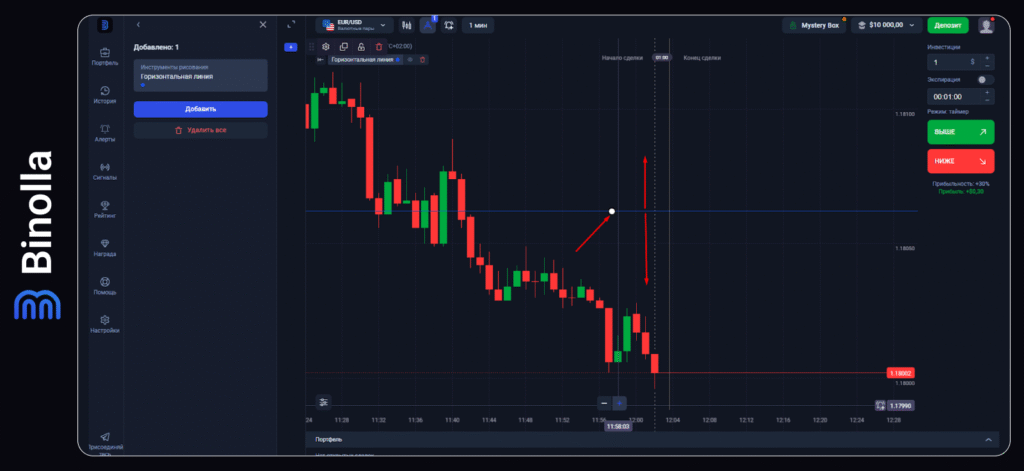1024x471 pixels.
Task: Open the Портфель sidebar section
Action: [105, 55]
